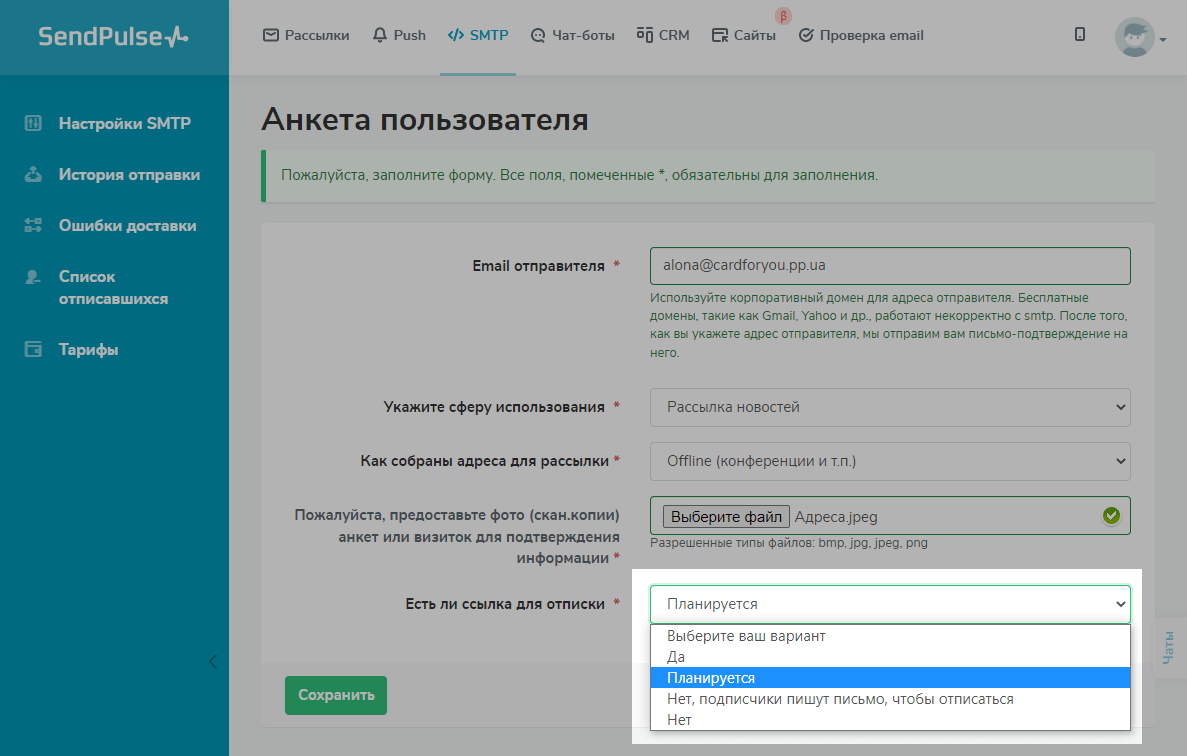Click the delivery errors icon in sidebar
Screen dimensions: 1187x756
[x=33, y=226]
